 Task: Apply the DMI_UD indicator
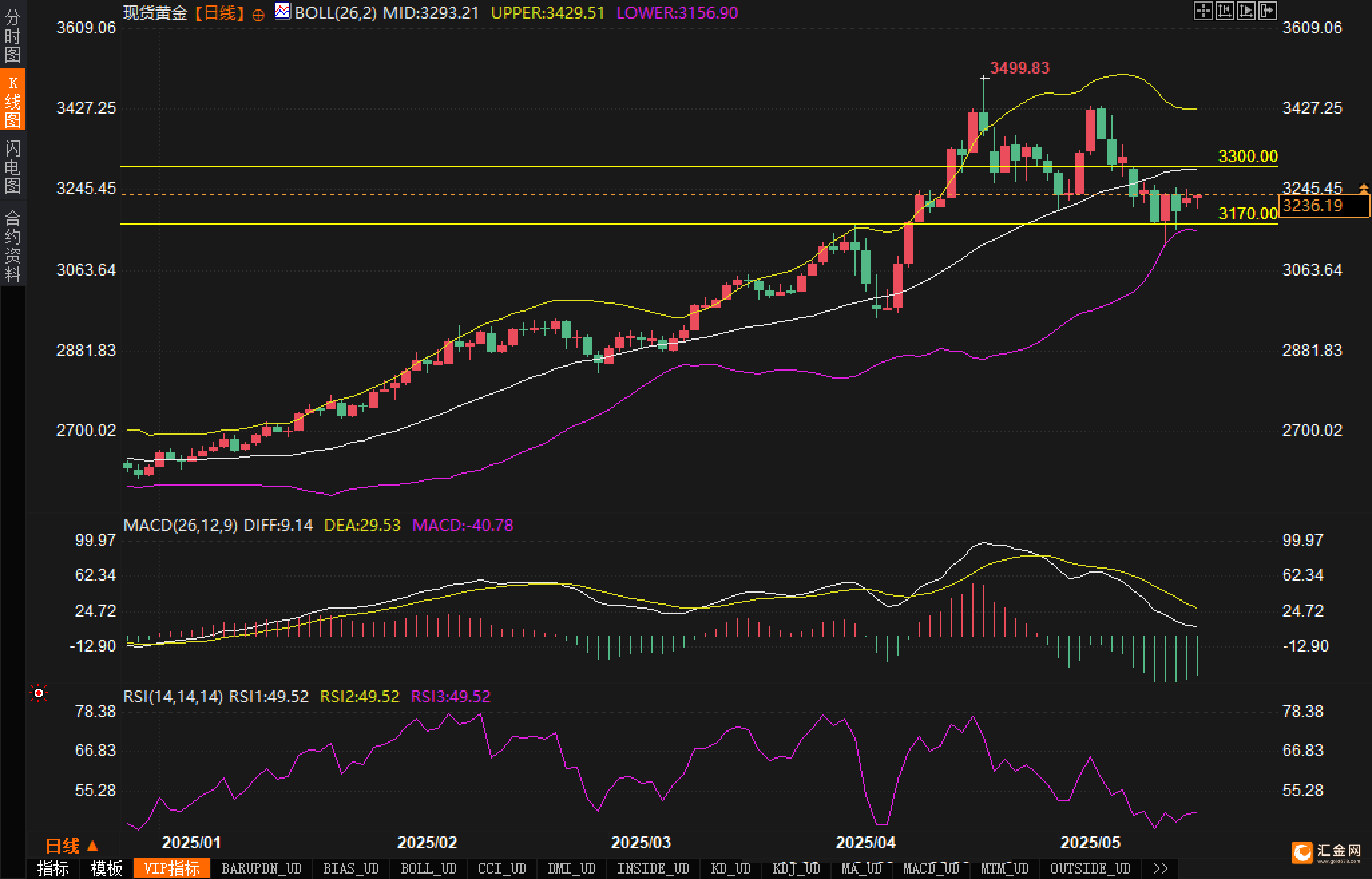pos(572,868)
